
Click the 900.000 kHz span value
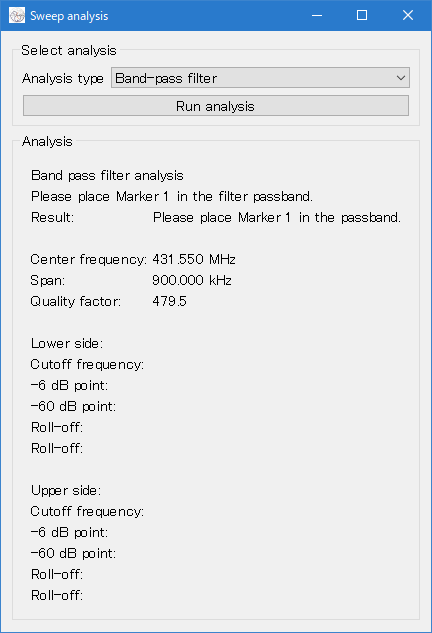pos(192,280)
